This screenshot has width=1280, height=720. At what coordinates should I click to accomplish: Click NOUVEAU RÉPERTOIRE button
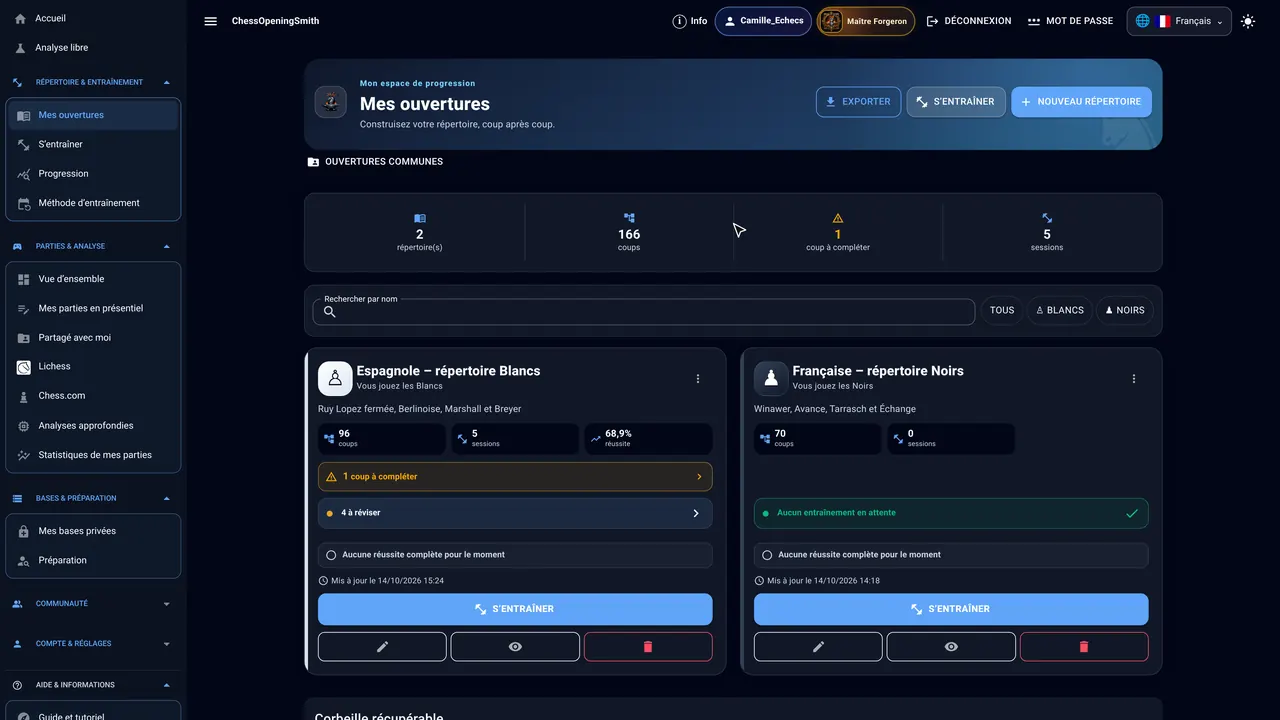pyautogui.click(x=1081, y=102)
